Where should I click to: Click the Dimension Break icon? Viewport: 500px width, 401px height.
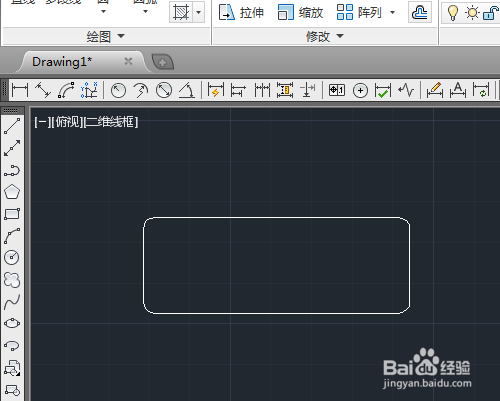tap(308, 90)
